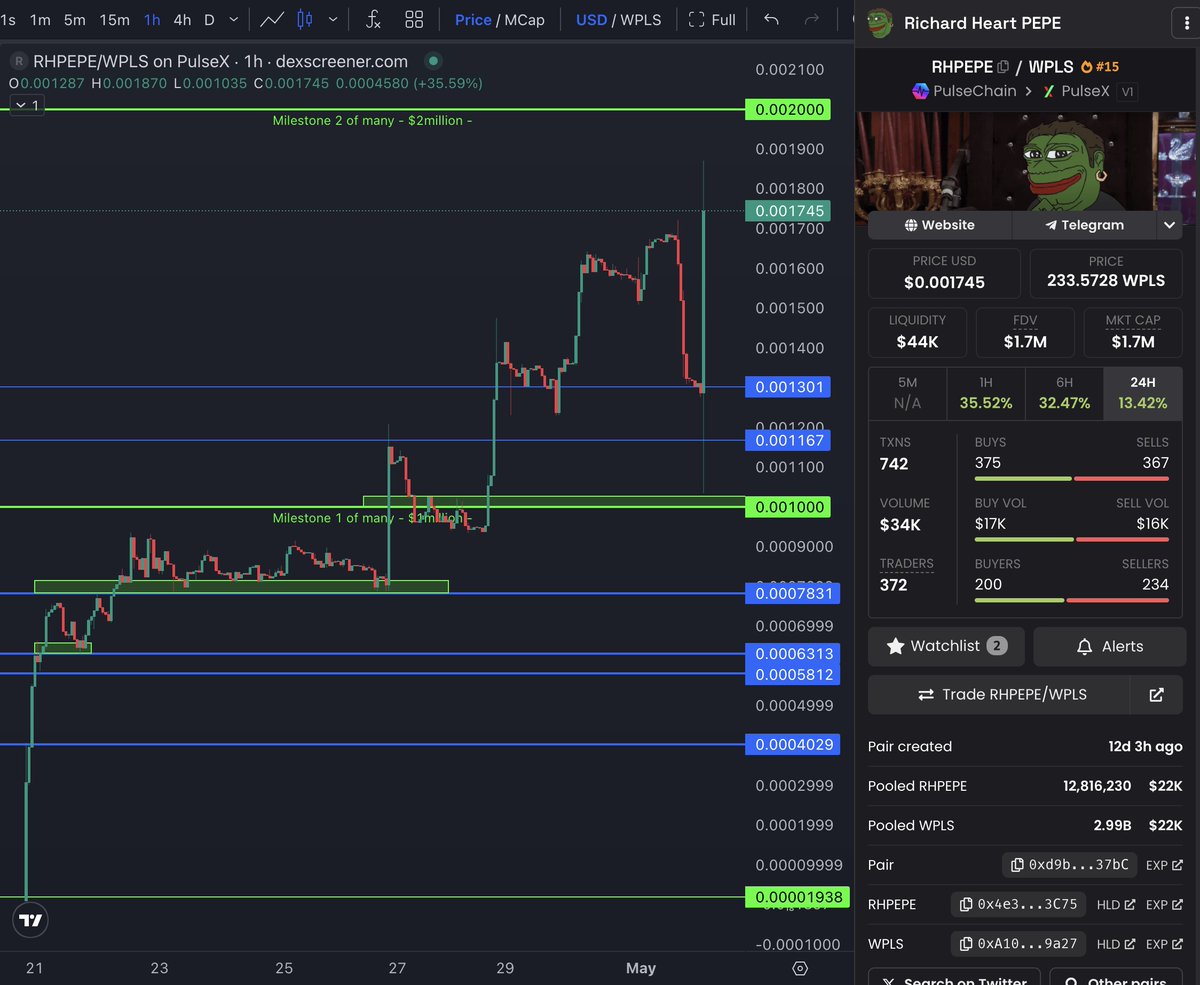Open EXP explorer link for Pair
This screenshot has width=1200, height=985.
click(1164, 864)
